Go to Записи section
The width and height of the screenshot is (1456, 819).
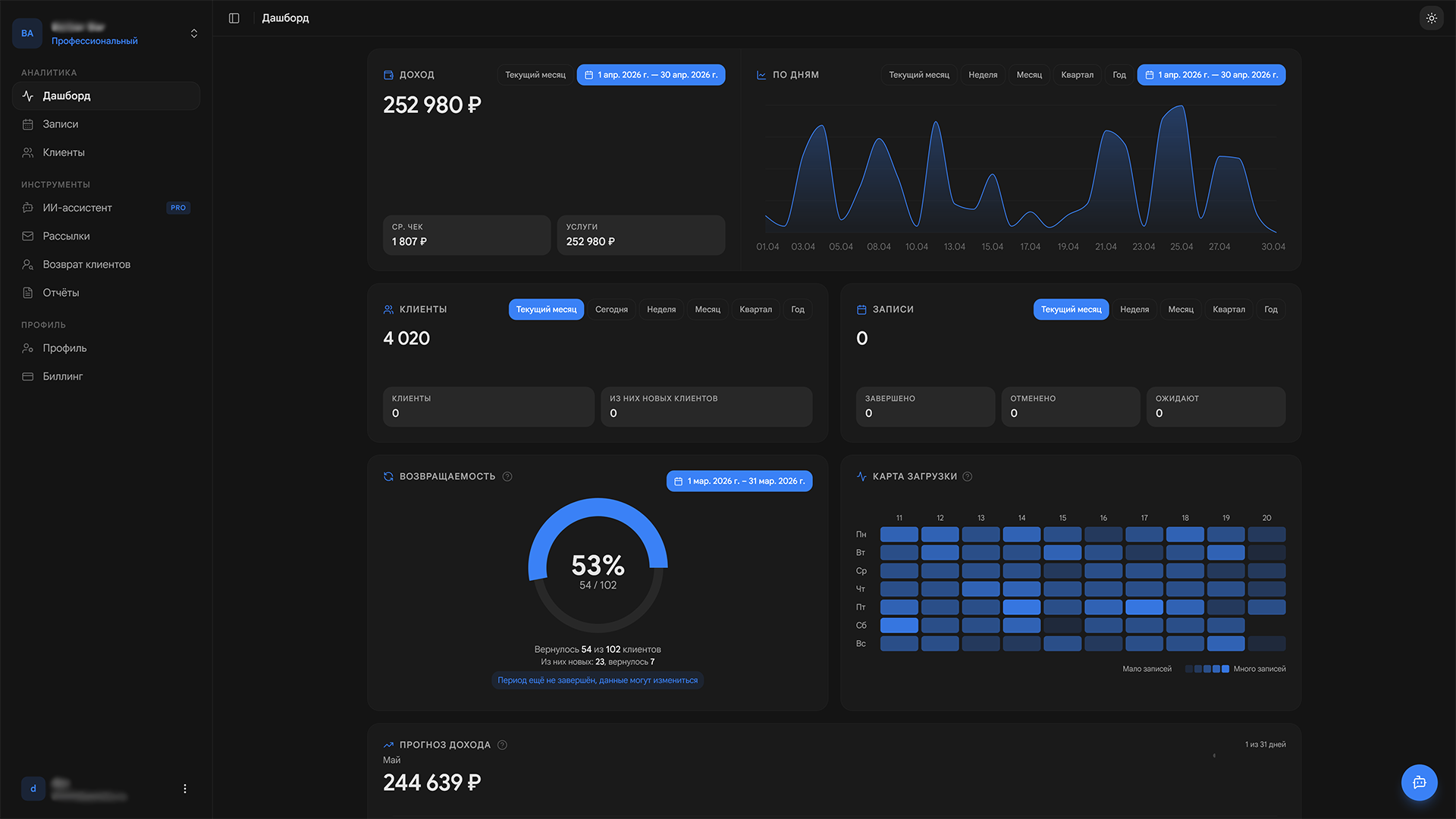tap(106, 124)
